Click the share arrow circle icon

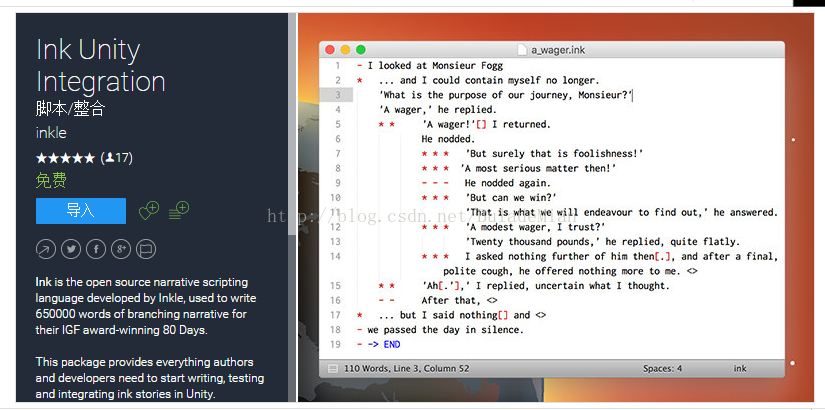(46, 249)
